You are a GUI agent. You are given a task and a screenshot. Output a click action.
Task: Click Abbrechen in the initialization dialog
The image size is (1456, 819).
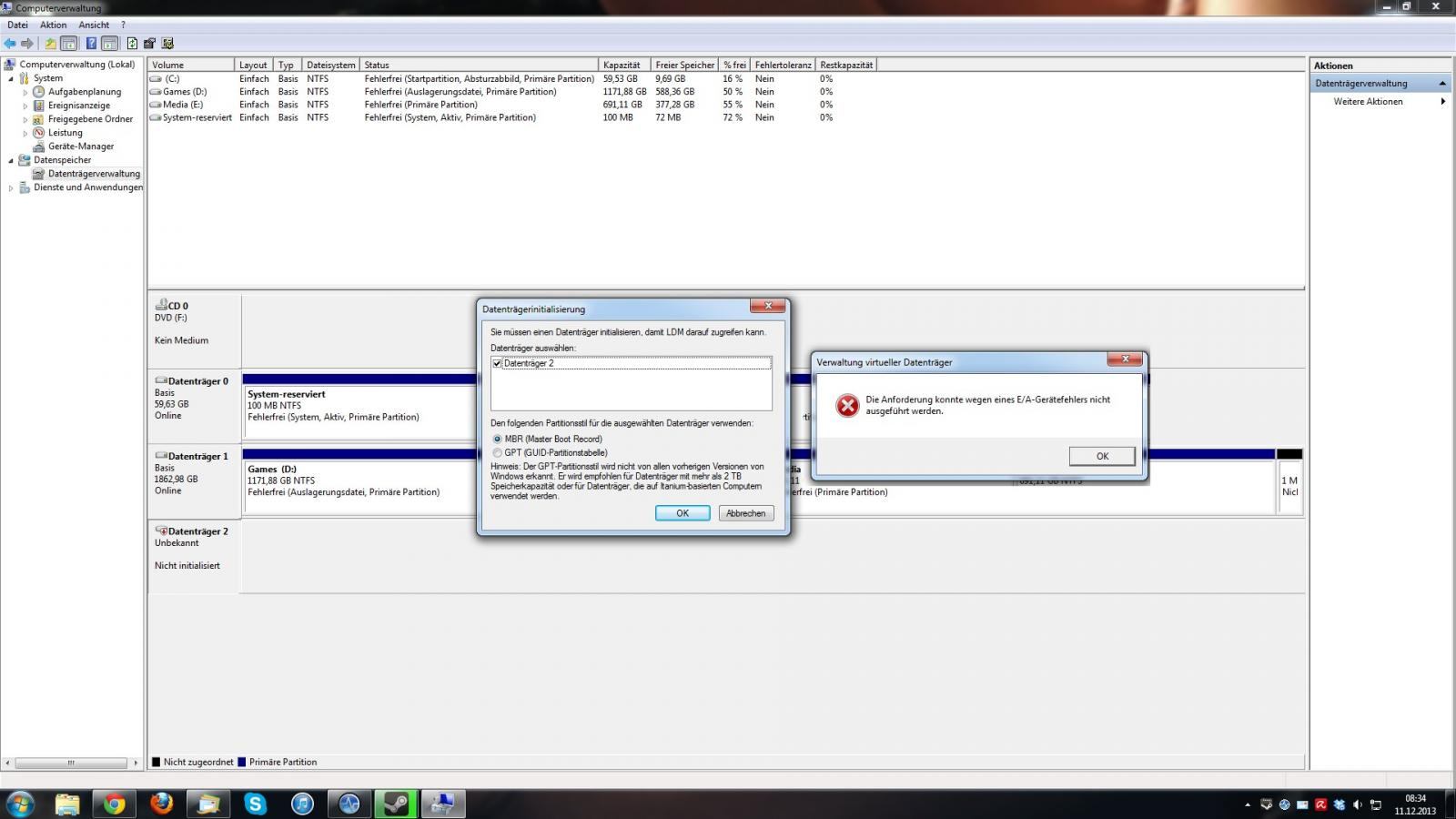[746, 513]
